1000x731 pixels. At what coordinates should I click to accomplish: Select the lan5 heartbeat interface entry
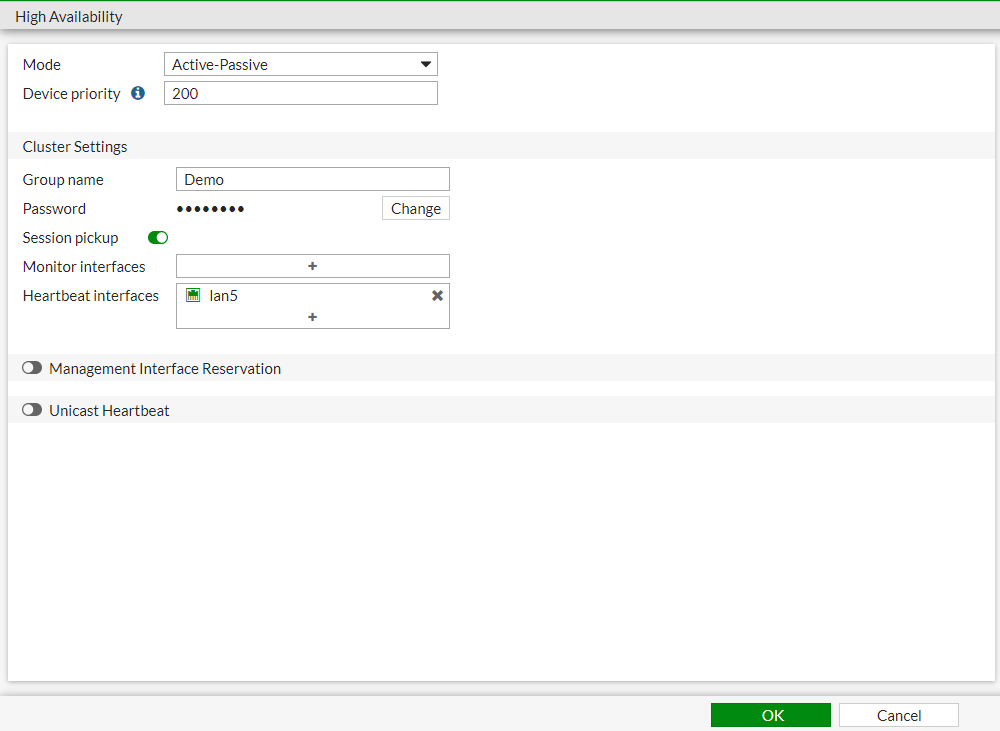pyautogui.click(x=312, y=295)
